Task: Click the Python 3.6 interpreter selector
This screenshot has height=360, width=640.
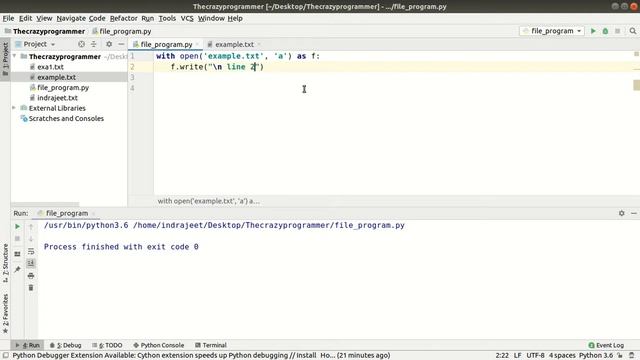Action: (596, 356)
